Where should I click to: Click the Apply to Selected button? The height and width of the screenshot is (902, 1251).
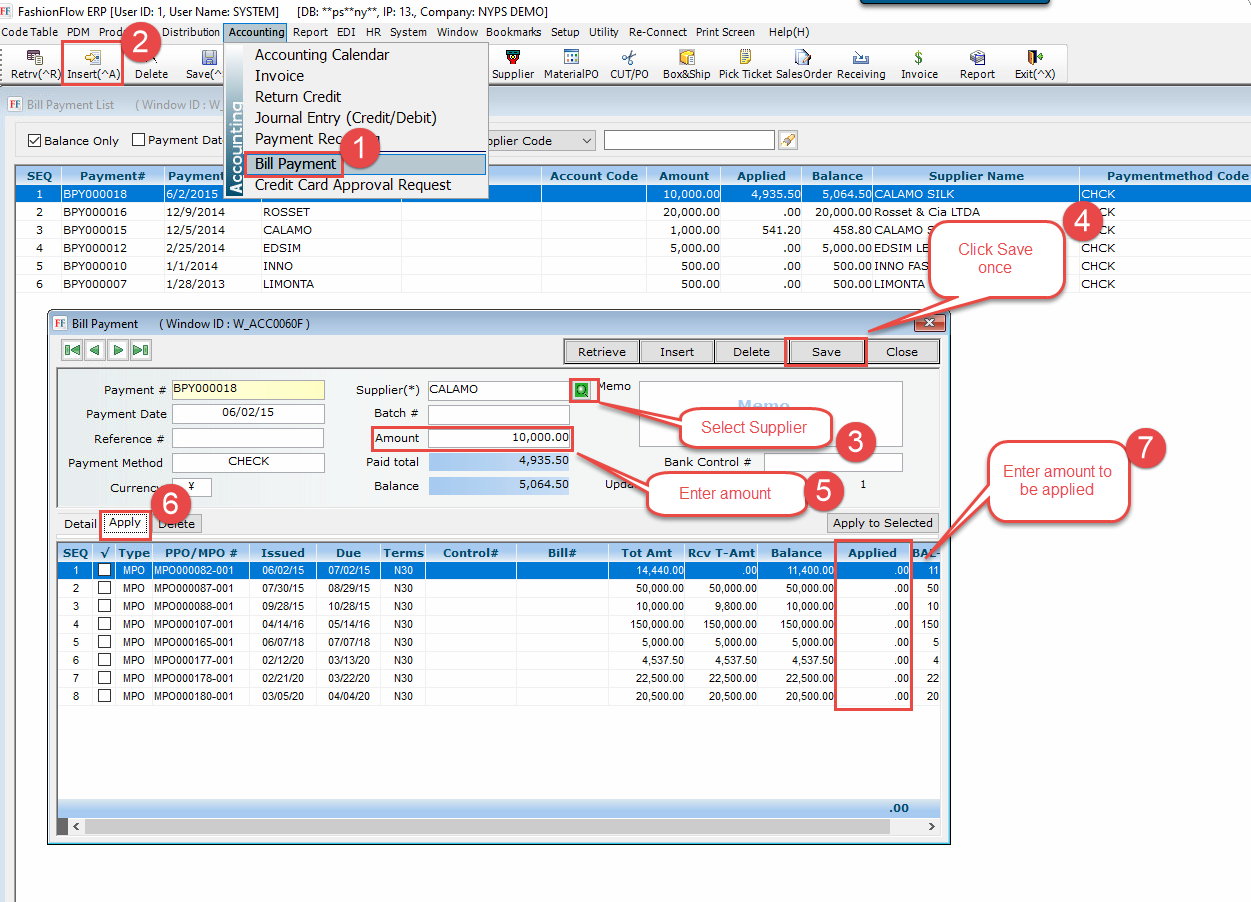[x=882, y=523]
